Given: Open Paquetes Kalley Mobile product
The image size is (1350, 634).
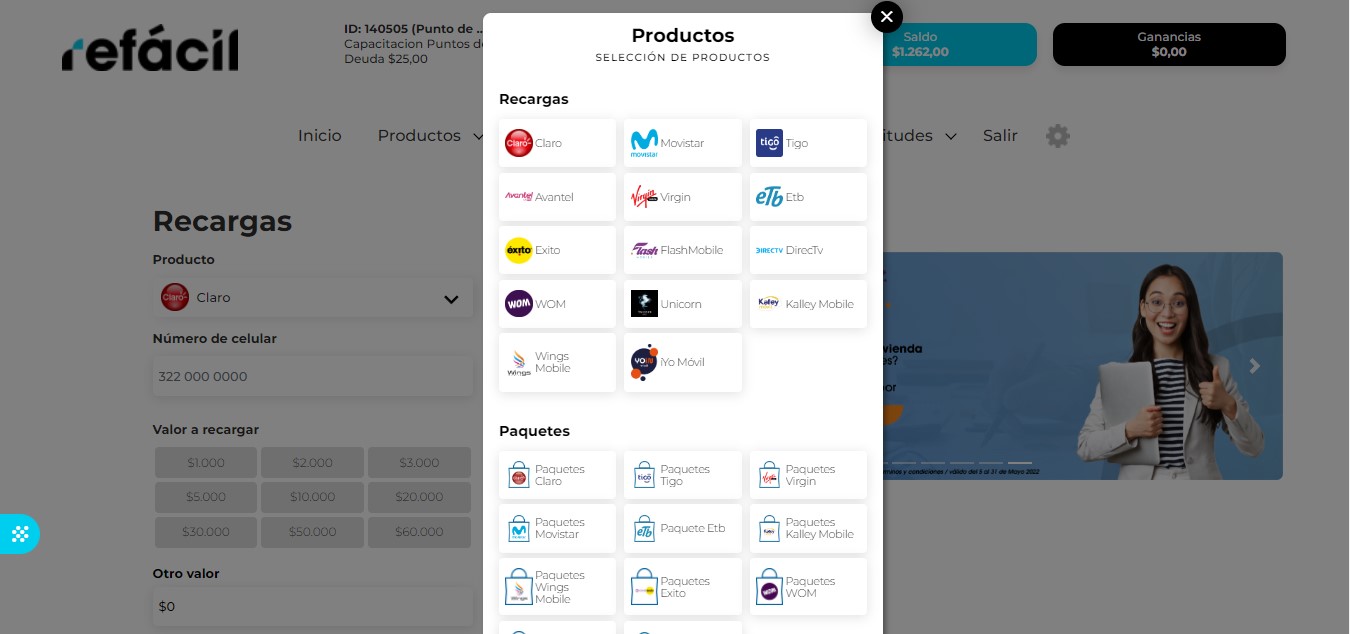Looking at the screenshot, I should (808, 528).
